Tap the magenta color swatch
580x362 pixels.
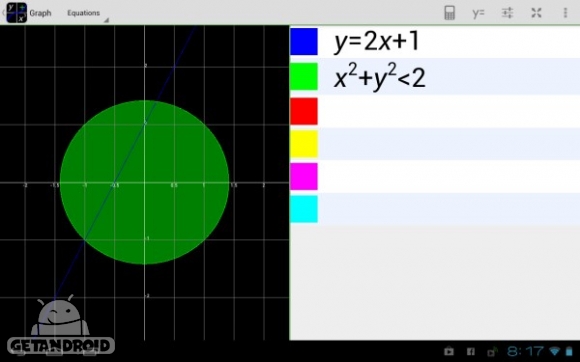[x=304, y=176]
